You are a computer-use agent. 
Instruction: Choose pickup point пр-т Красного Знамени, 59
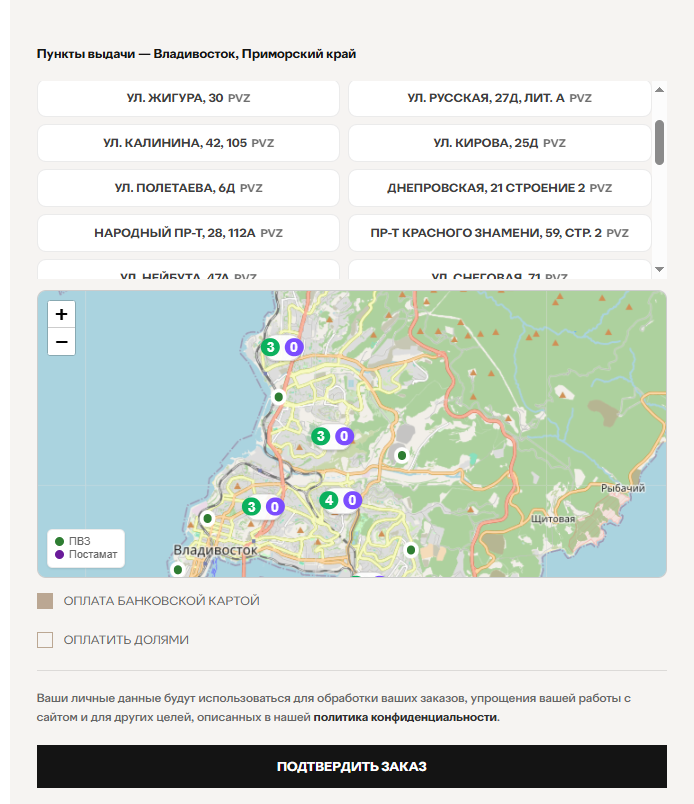point(500,233)
